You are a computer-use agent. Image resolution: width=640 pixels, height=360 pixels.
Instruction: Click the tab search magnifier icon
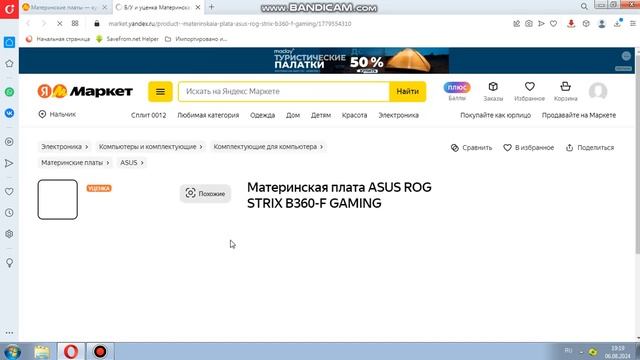pos(584,7)
